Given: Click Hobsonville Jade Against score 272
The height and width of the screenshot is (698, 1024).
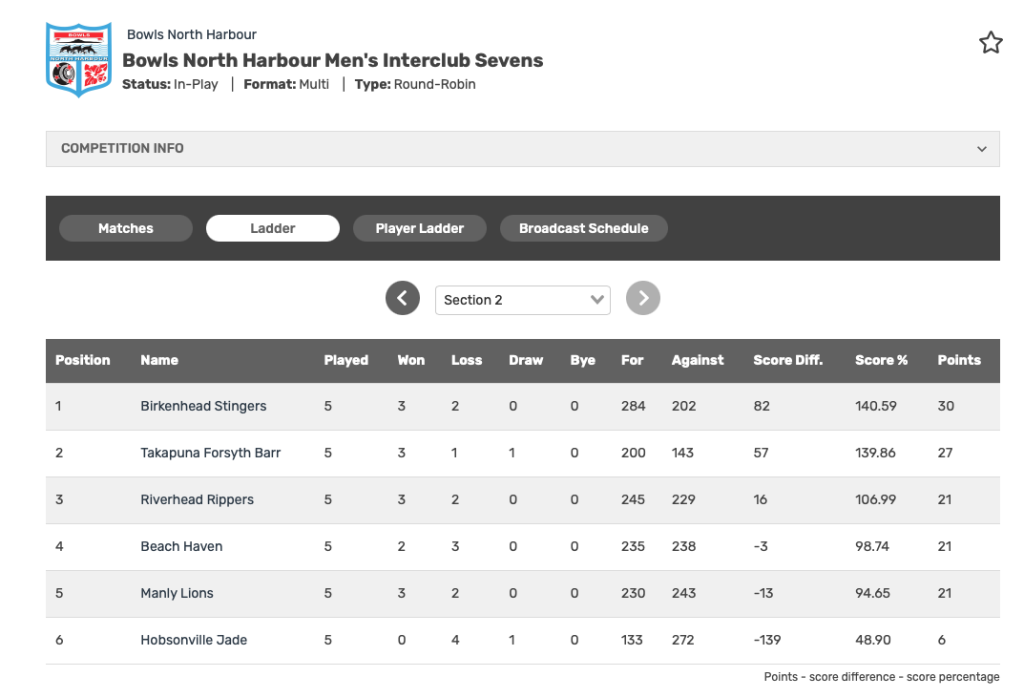Looking at the screenshot, I should [x=682, y=640].
